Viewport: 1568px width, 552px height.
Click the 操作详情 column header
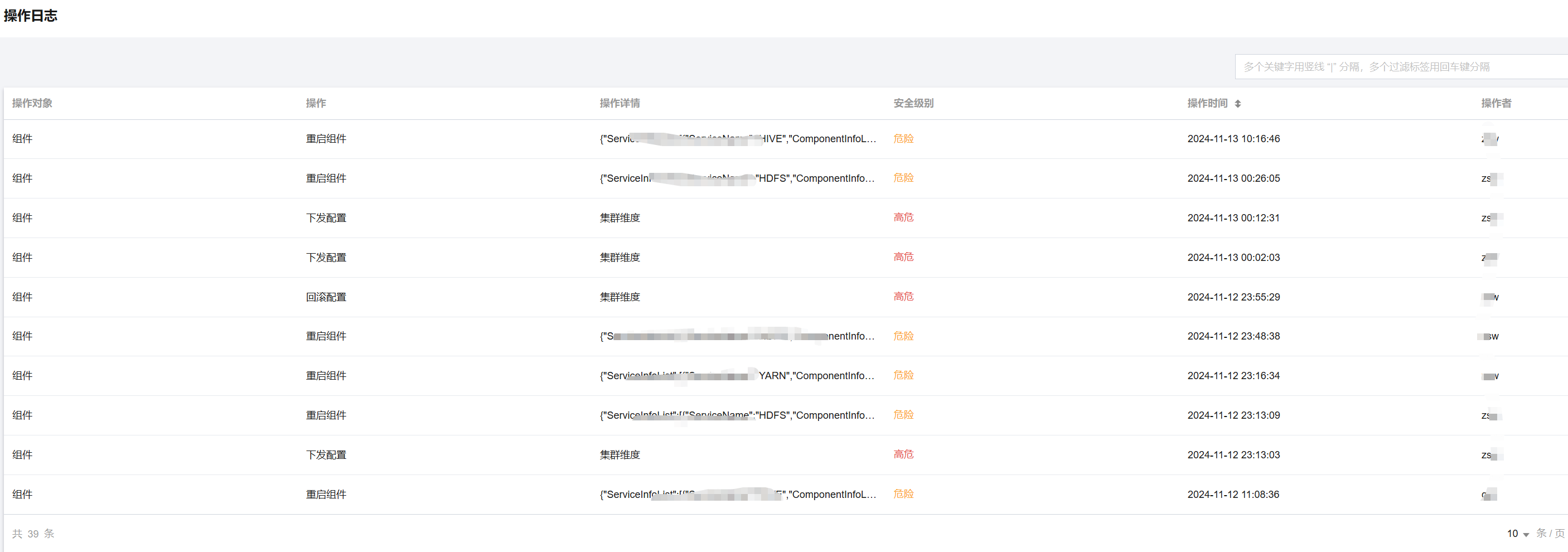619,104
